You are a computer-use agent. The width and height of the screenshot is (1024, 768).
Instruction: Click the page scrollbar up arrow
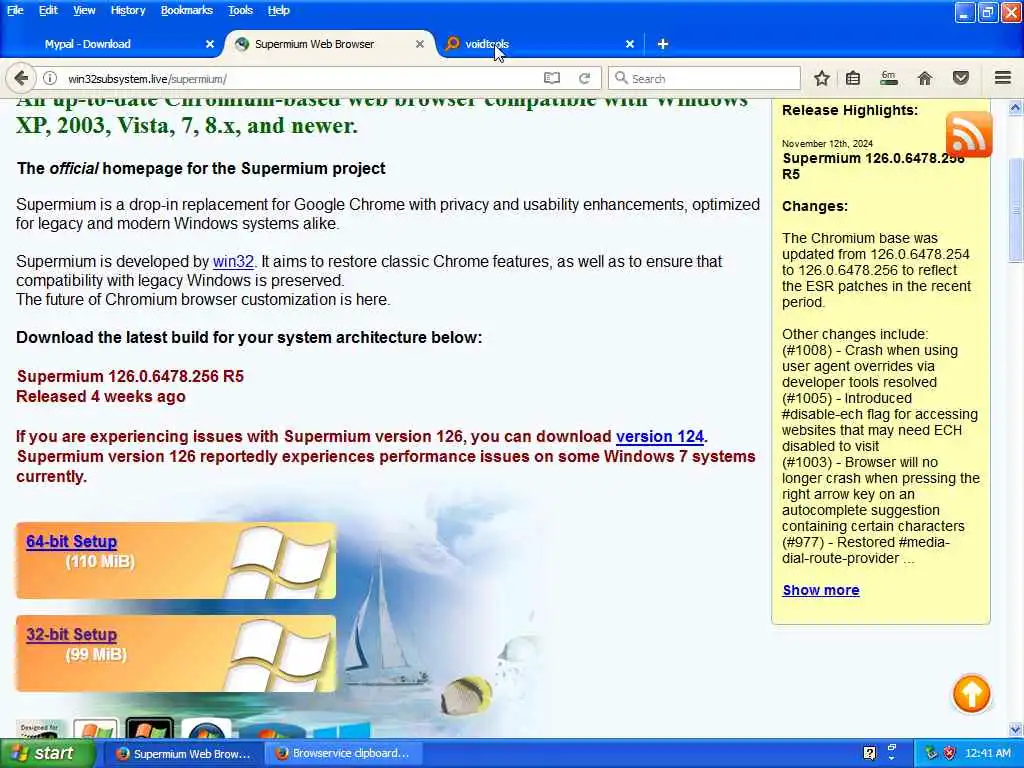pyautogui.click(x=1016, y=108)
